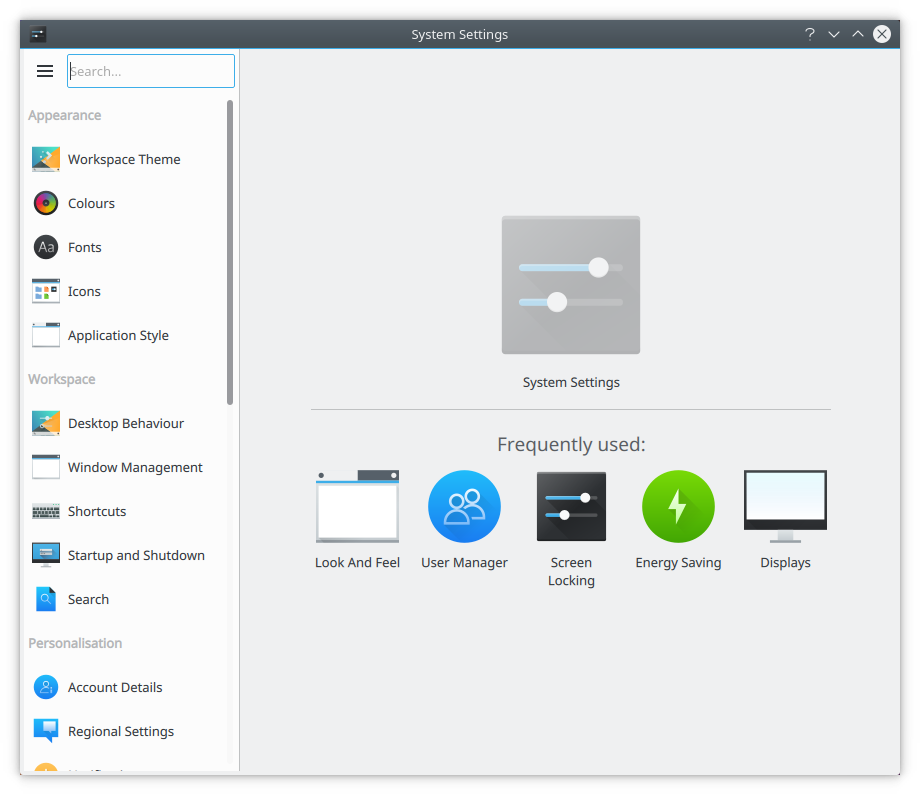
Task: Open Screen Locking from frequently used
Action: click(571, 507)
